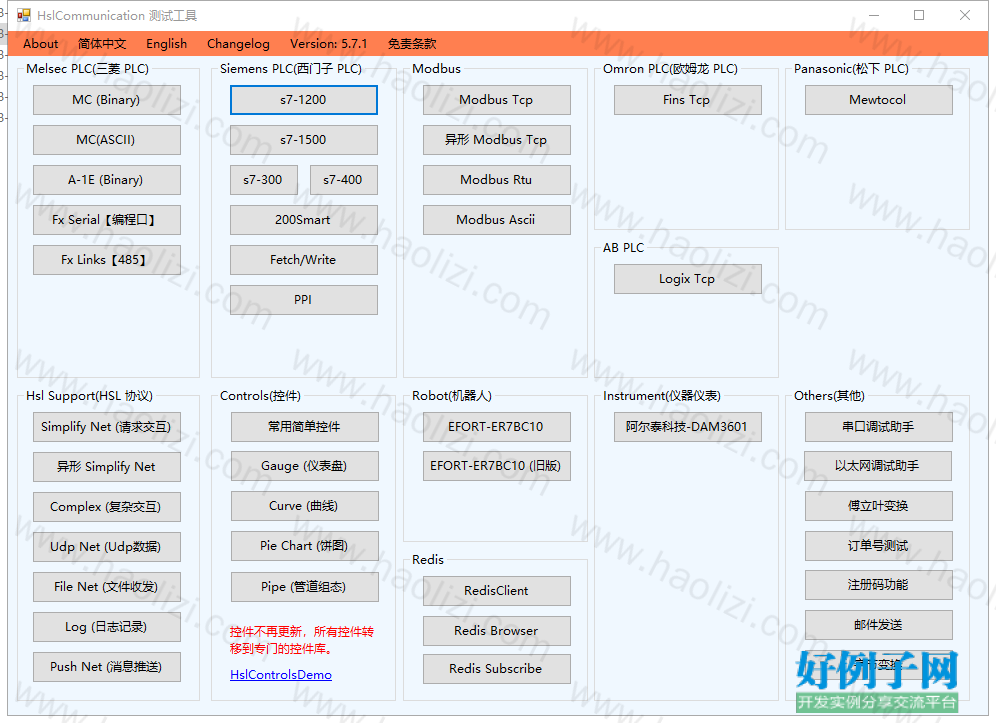This screenshot has width=996, height=723.
Task: Click the s7-300 button
Action: (x=264, y=180)
